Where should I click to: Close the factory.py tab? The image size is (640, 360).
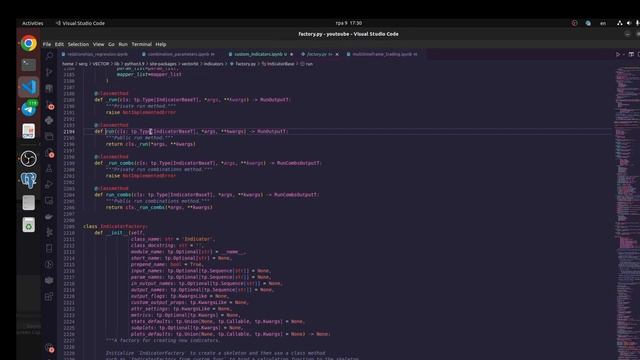pyautogui.click(x=337, y=54)
